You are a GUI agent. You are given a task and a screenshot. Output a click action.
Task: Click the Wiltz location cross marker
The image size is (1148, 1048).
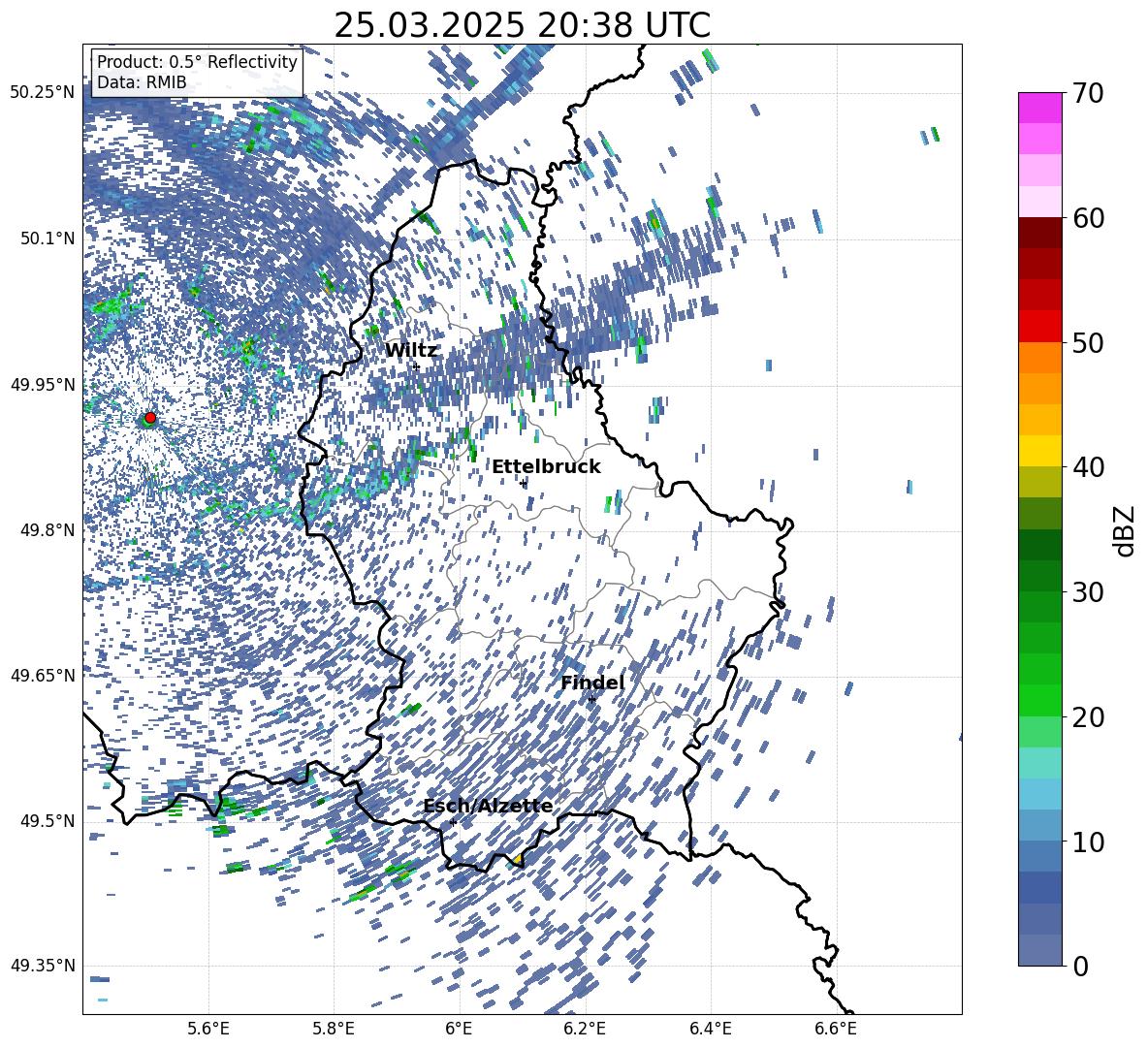click(417, 366)
